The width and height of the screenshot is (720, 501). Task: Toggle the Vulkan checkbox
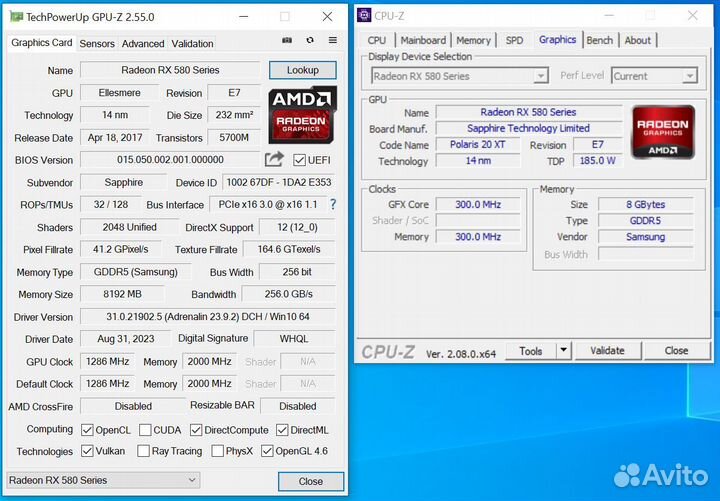[x=87, y=451]
